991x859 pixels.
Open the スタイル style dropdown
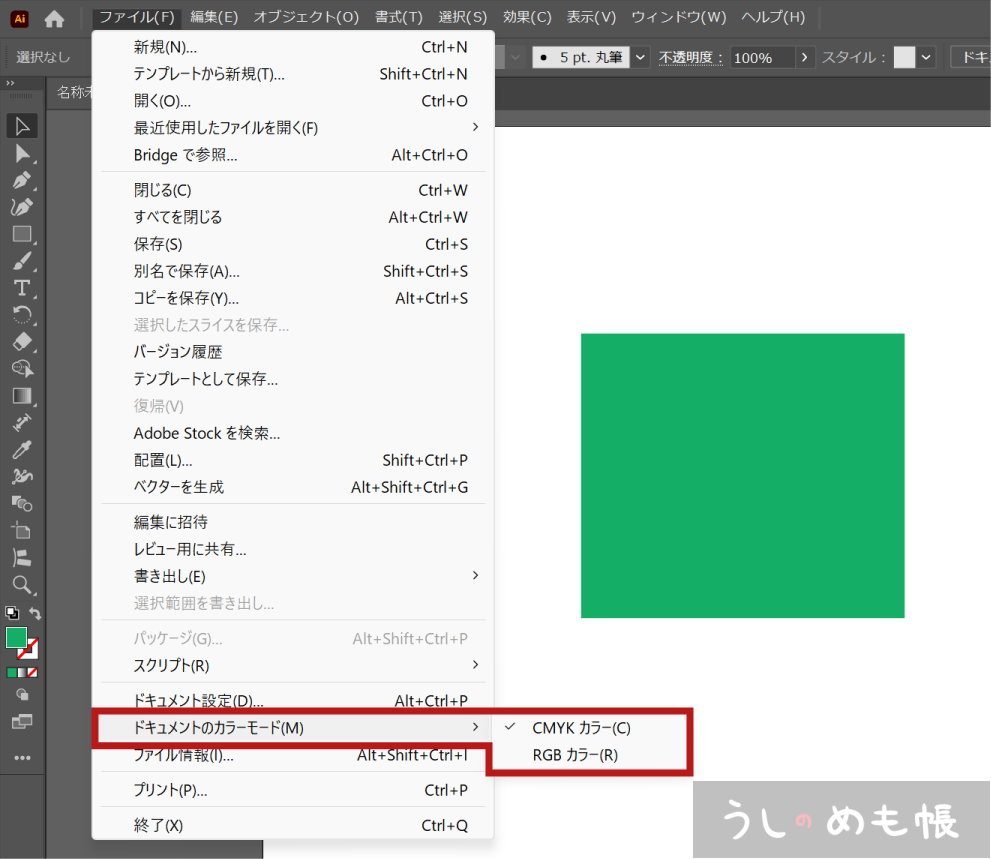(x=926, y=58)
